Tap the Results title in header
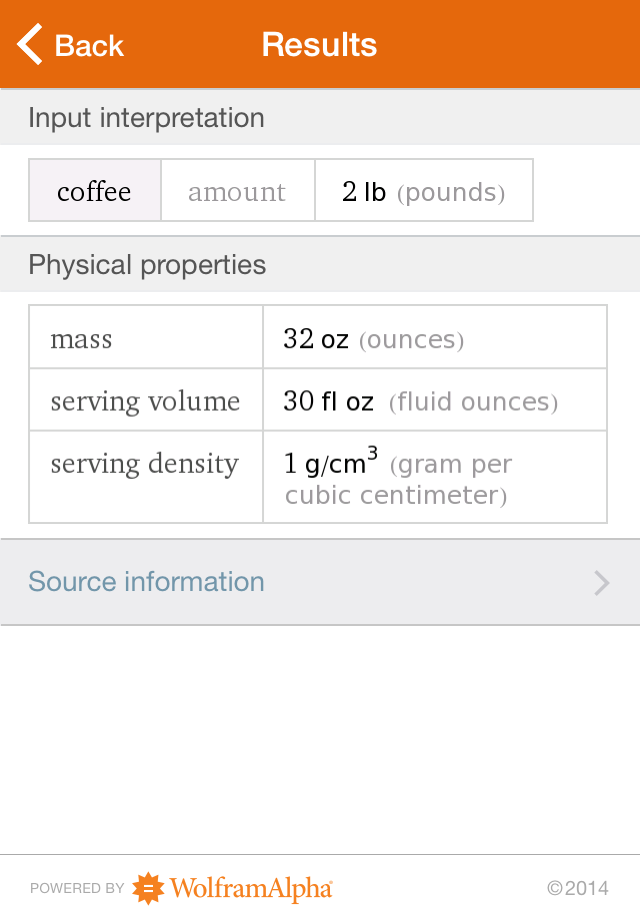The height and width of the screenshot is (920, 640). click(319, 45)
